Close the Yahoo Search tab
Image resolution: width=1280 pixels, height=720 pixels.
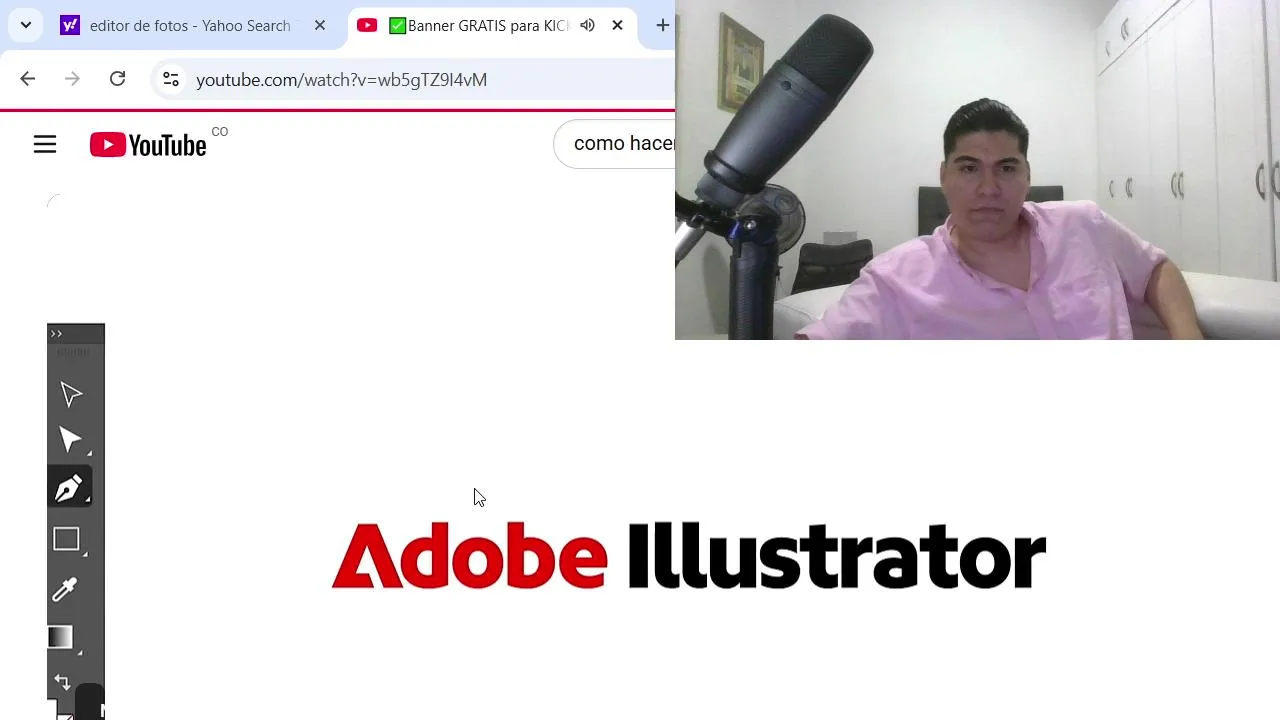[320, 25]
